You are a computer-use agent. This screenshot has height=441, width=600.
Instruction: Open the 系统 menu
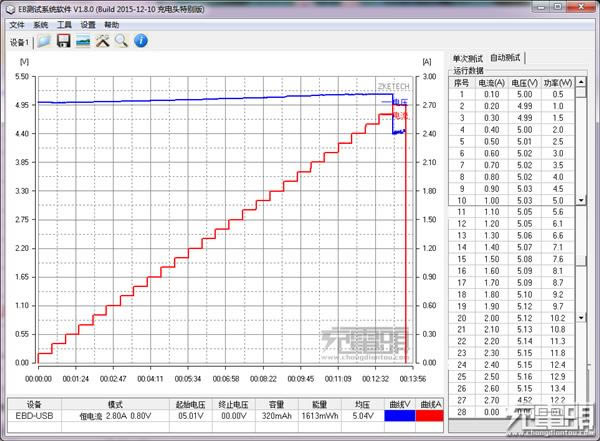tap(40, 24)
